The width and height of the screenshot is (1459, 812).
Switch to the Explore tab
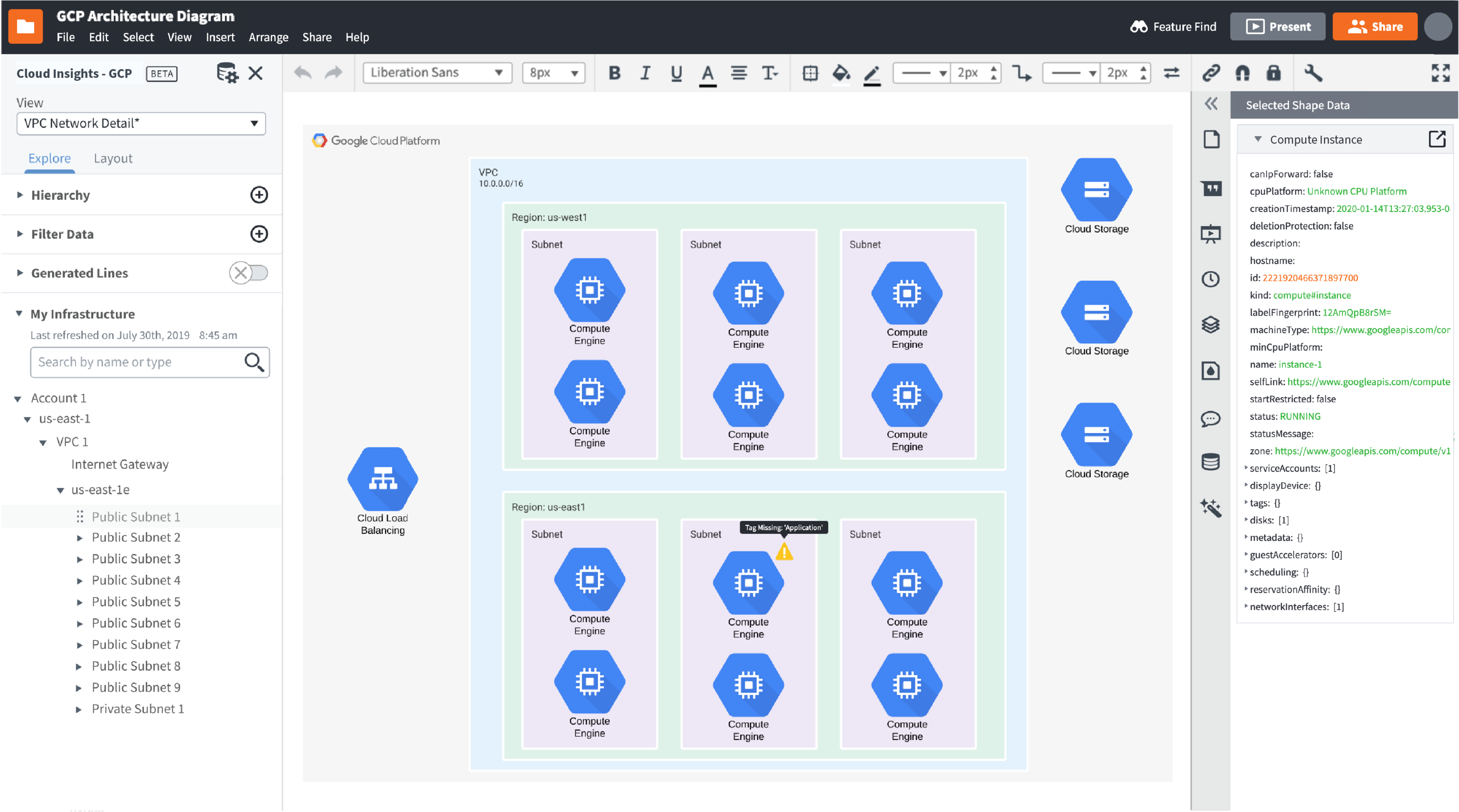[49, 159]
